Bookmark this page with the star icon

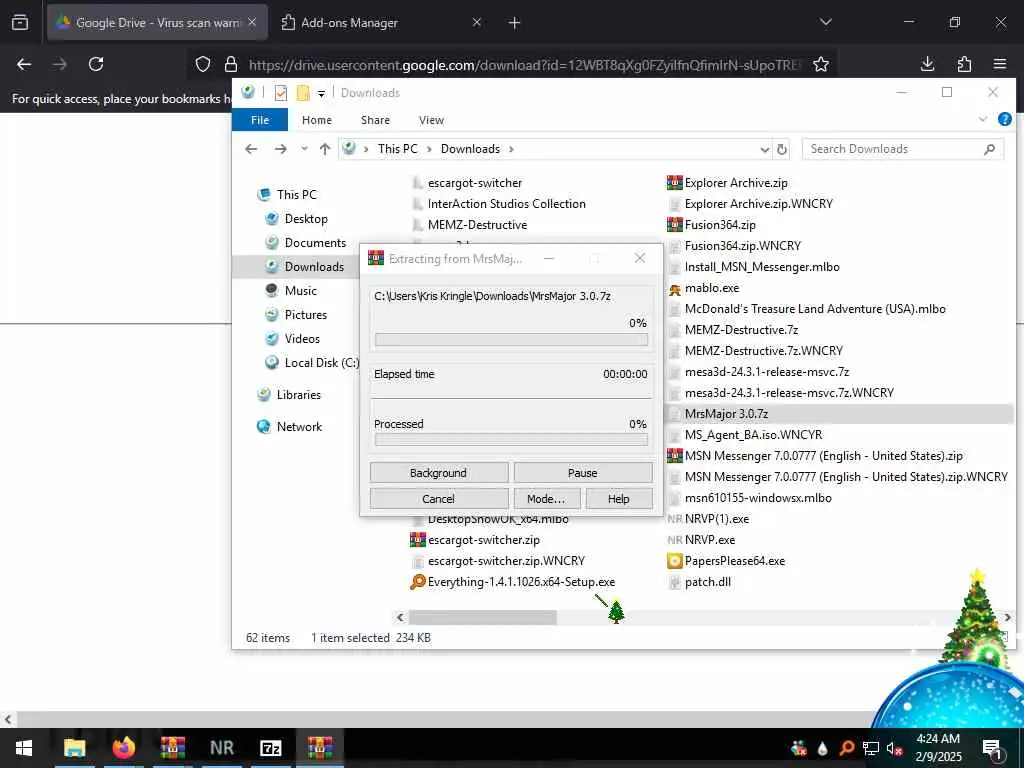821,64
